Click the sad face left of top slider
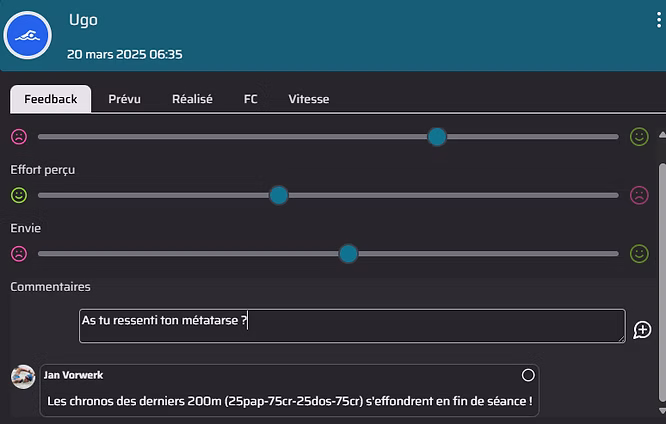 (19, 137)
